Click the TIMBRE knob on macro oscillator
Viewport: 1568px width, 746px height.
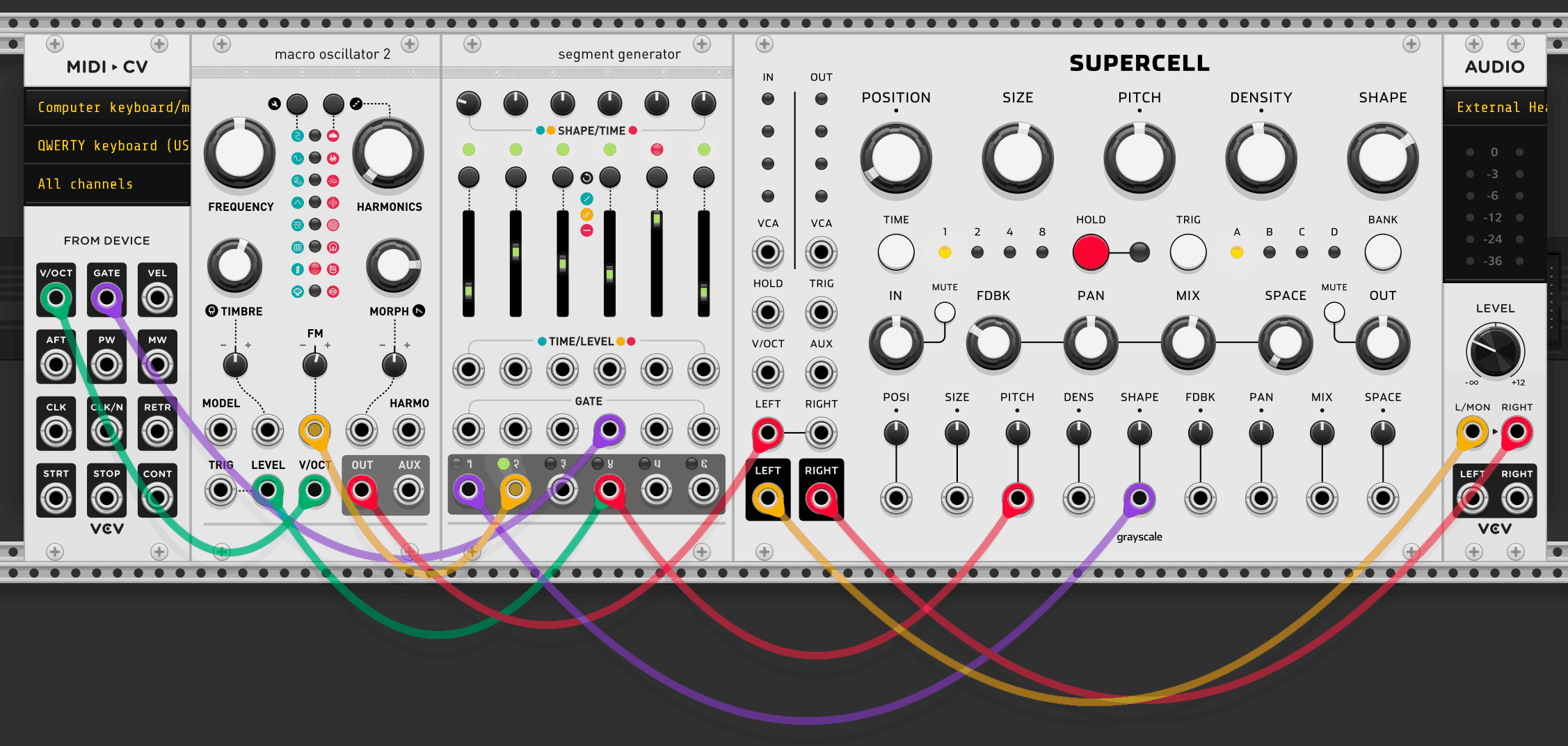[x=235, y=265]
